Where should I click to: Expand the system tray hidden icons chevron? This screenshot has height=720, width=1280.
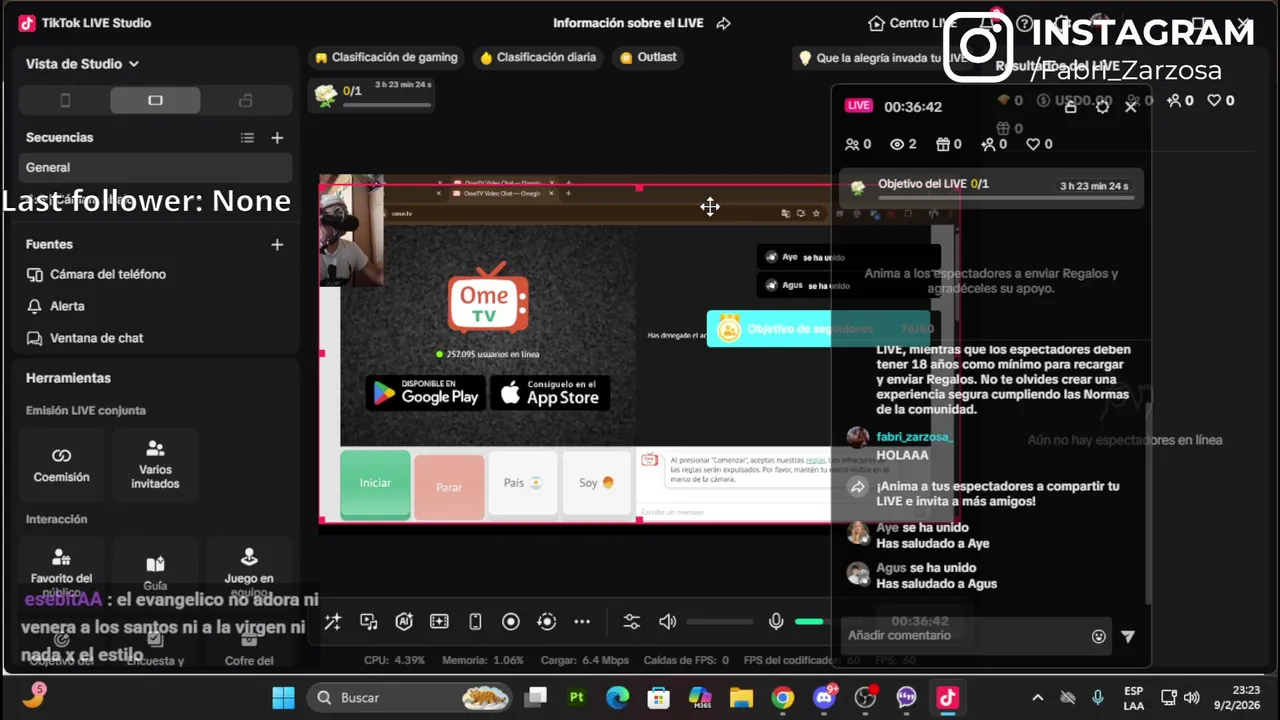(1037, 698)
